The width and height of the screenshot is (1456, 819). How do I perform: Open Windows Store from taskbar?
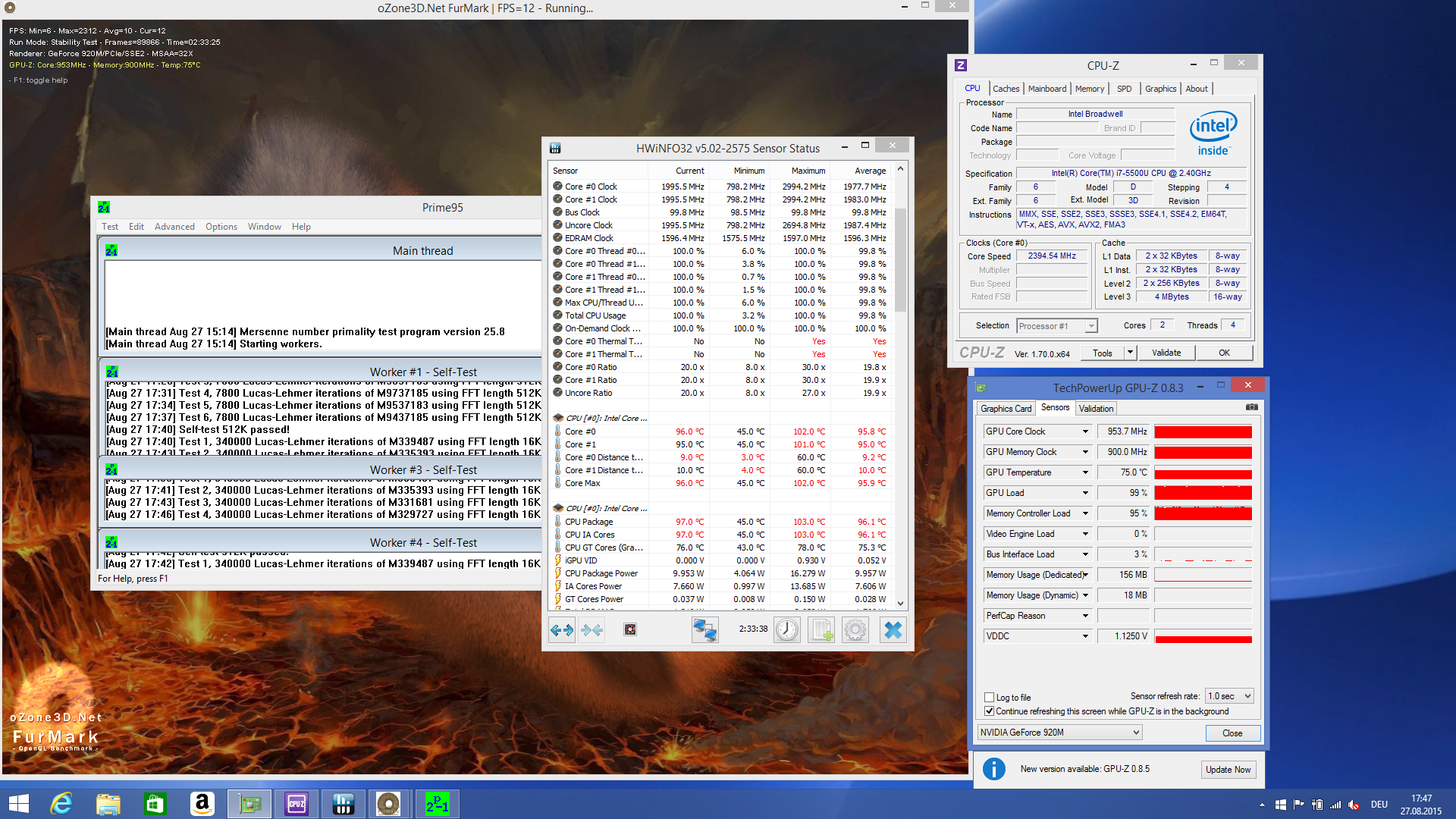click(x=155, y=804)
